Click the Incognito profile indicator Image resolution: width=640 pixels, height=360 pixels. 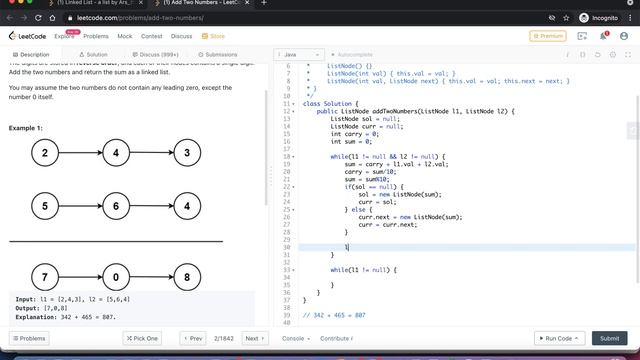(598, 18)
